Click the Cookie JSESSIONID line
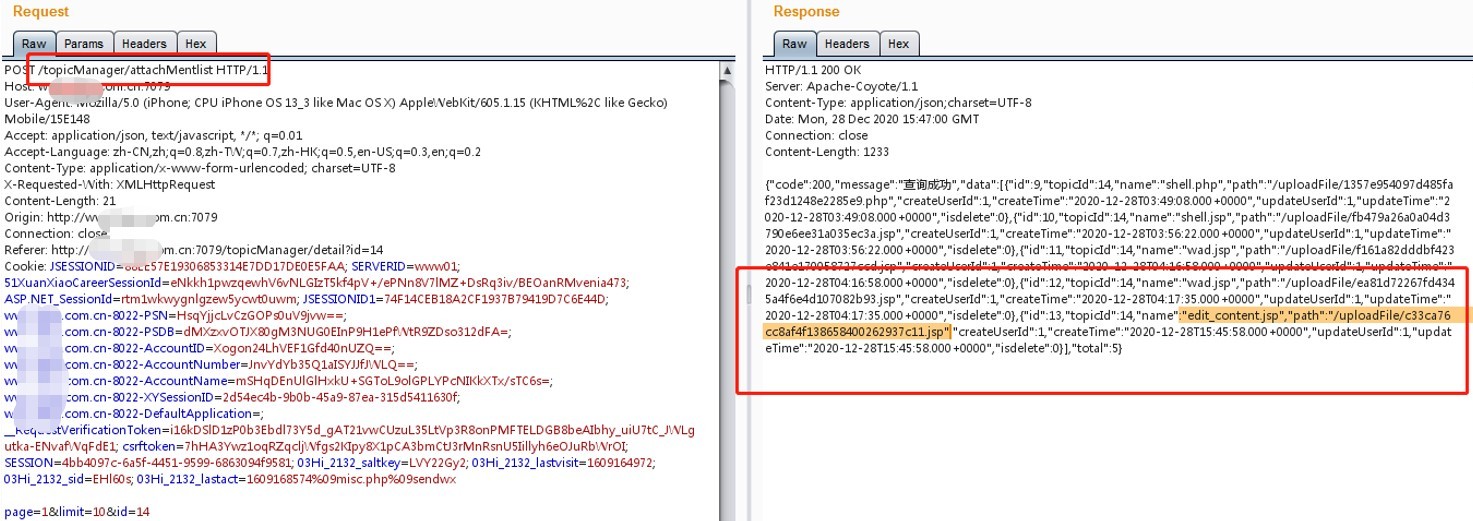 pos(231,266)
